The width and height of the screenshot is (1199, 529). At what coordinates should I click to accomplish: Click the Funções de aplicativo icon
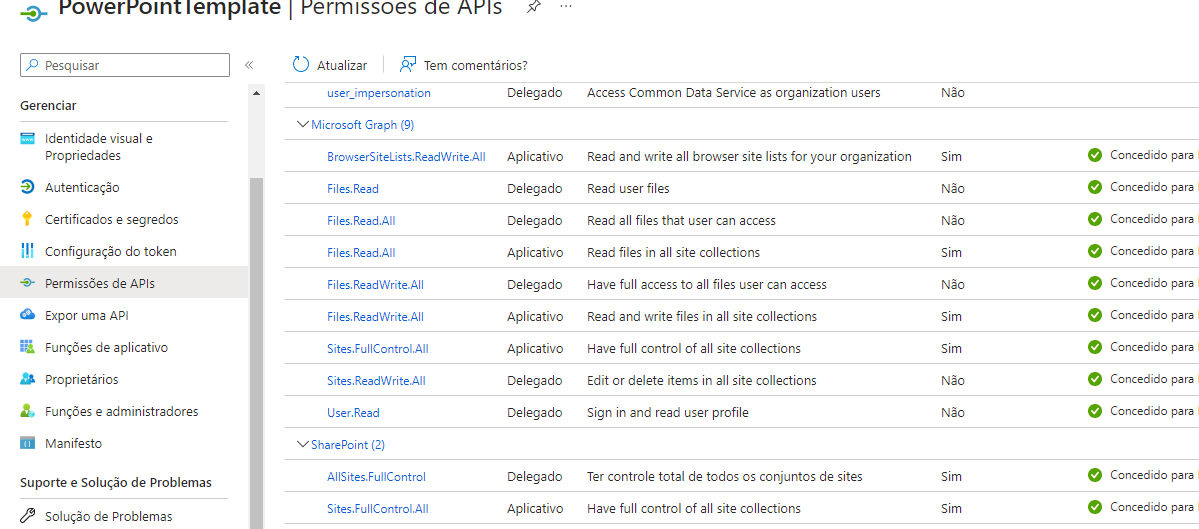[28, 347]
